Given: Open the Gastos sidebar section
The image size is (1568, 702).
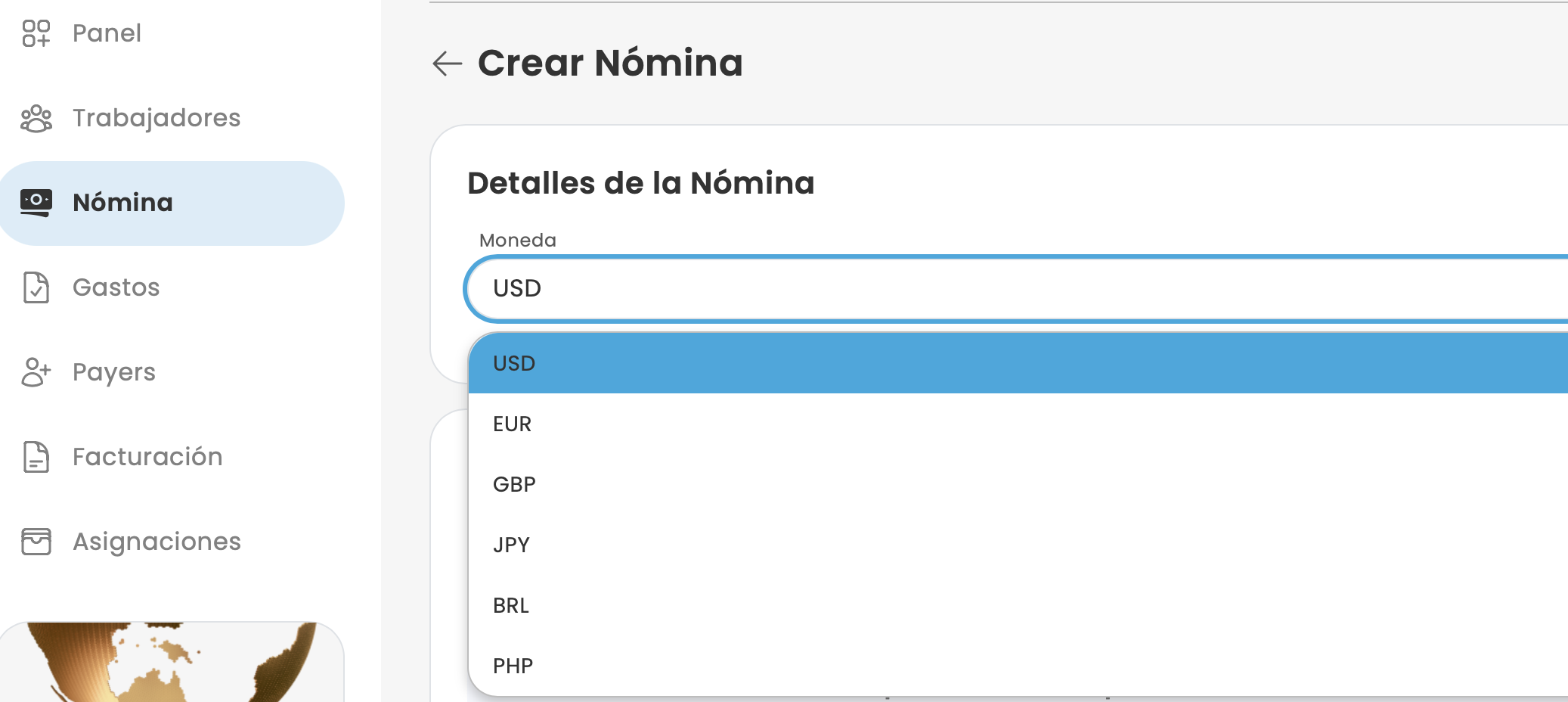Looking at the screenshot, I should coord(116,287).
